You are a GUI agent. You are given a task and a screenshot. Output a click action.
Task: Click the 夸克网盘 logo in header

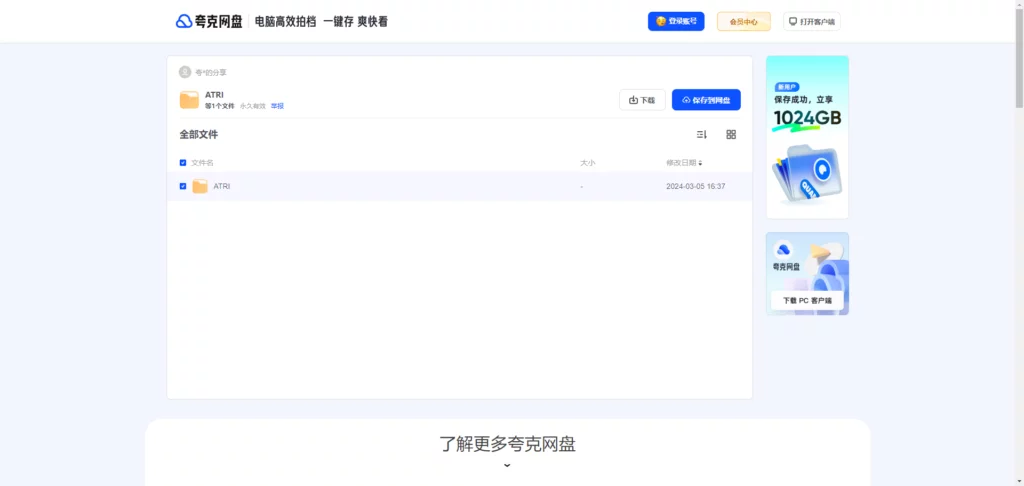click(x=209, y=22)
